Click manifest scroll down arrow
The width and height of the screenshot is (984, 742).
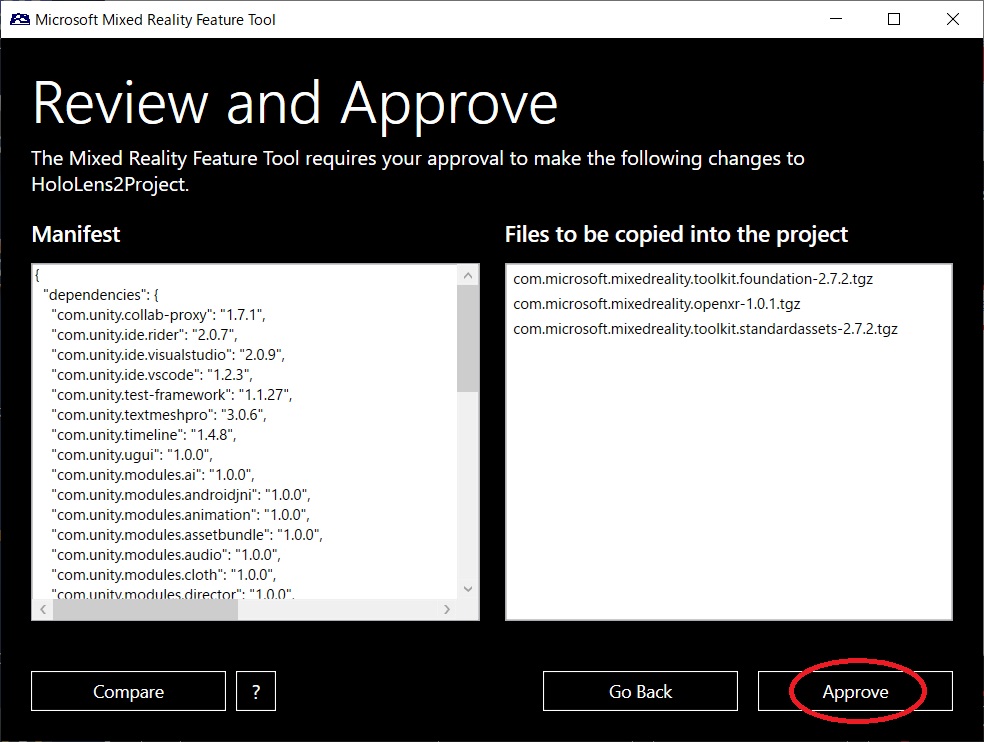pyautogui.click(x=468, y=588)
